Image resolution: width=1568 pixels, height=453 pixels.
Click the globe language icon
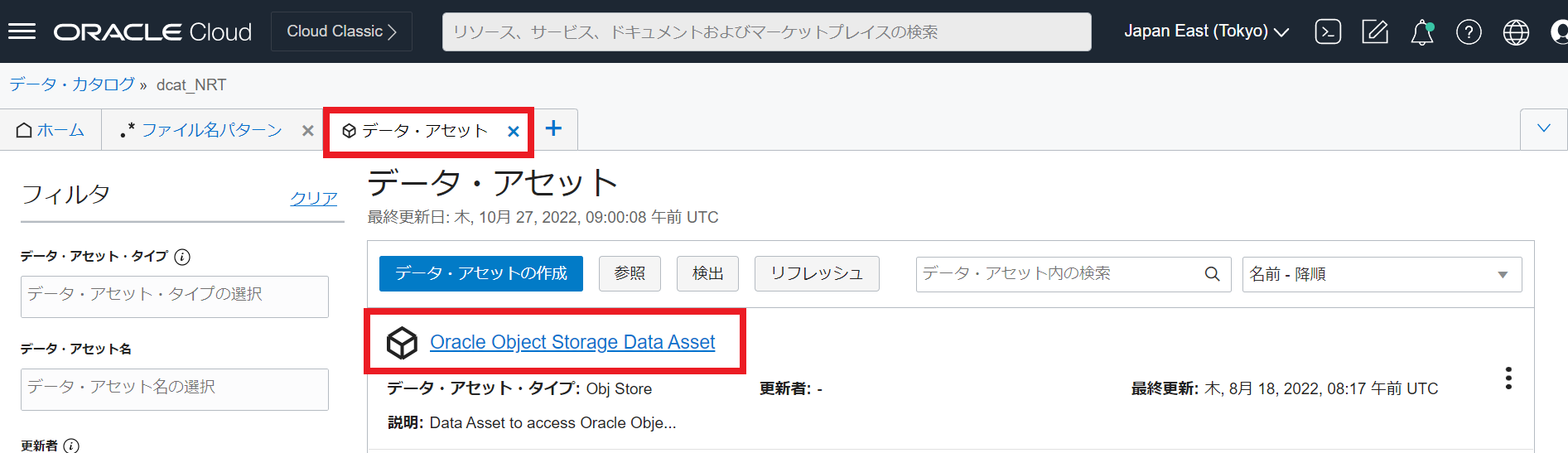[x=1516, y=32]
